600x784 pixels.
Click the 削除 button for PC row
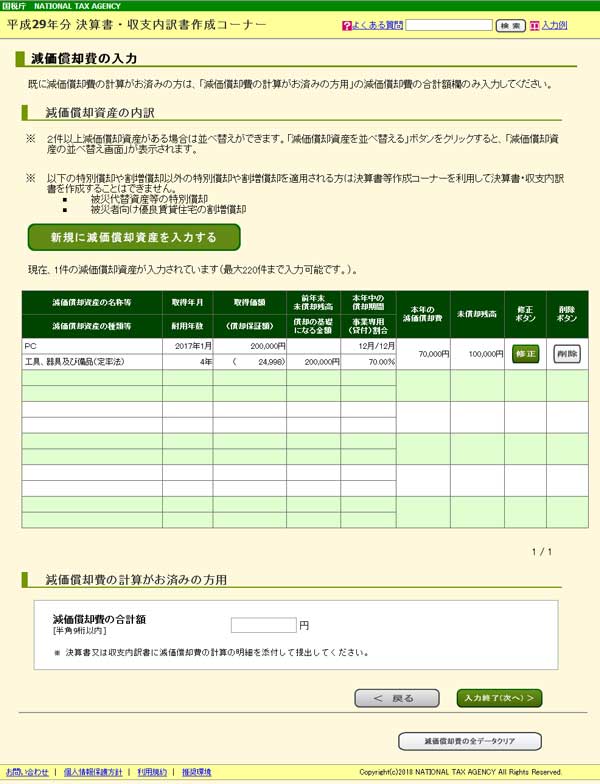pyautogui.click(x=567, y=354)
